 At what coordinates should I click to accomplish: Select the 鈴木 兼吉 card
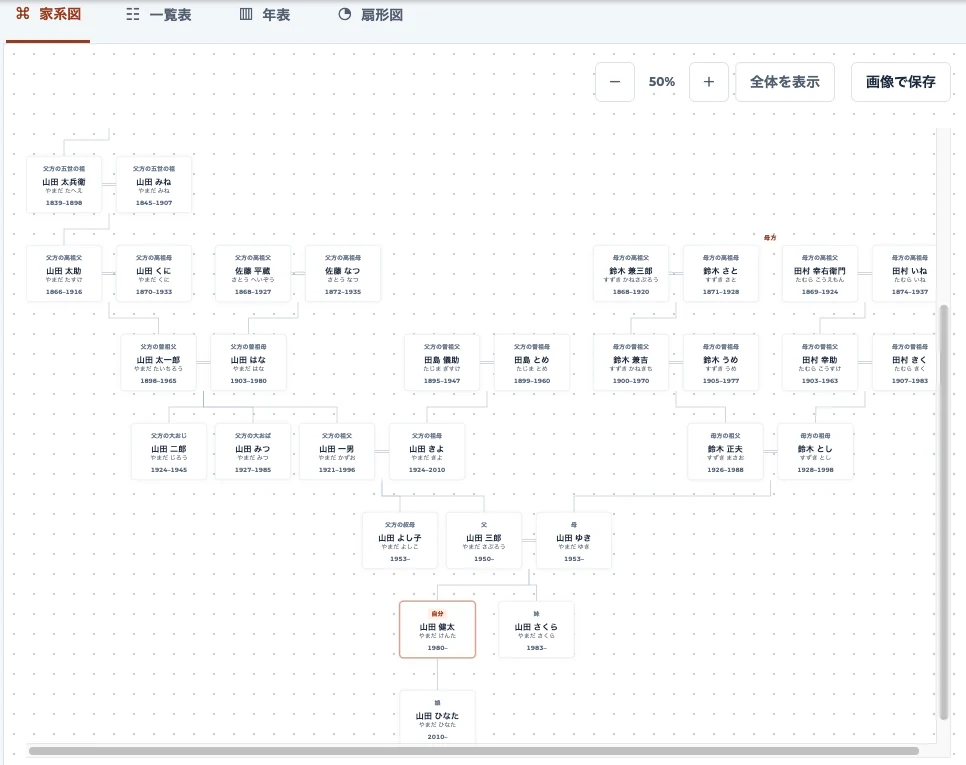[x=631, y=363]
